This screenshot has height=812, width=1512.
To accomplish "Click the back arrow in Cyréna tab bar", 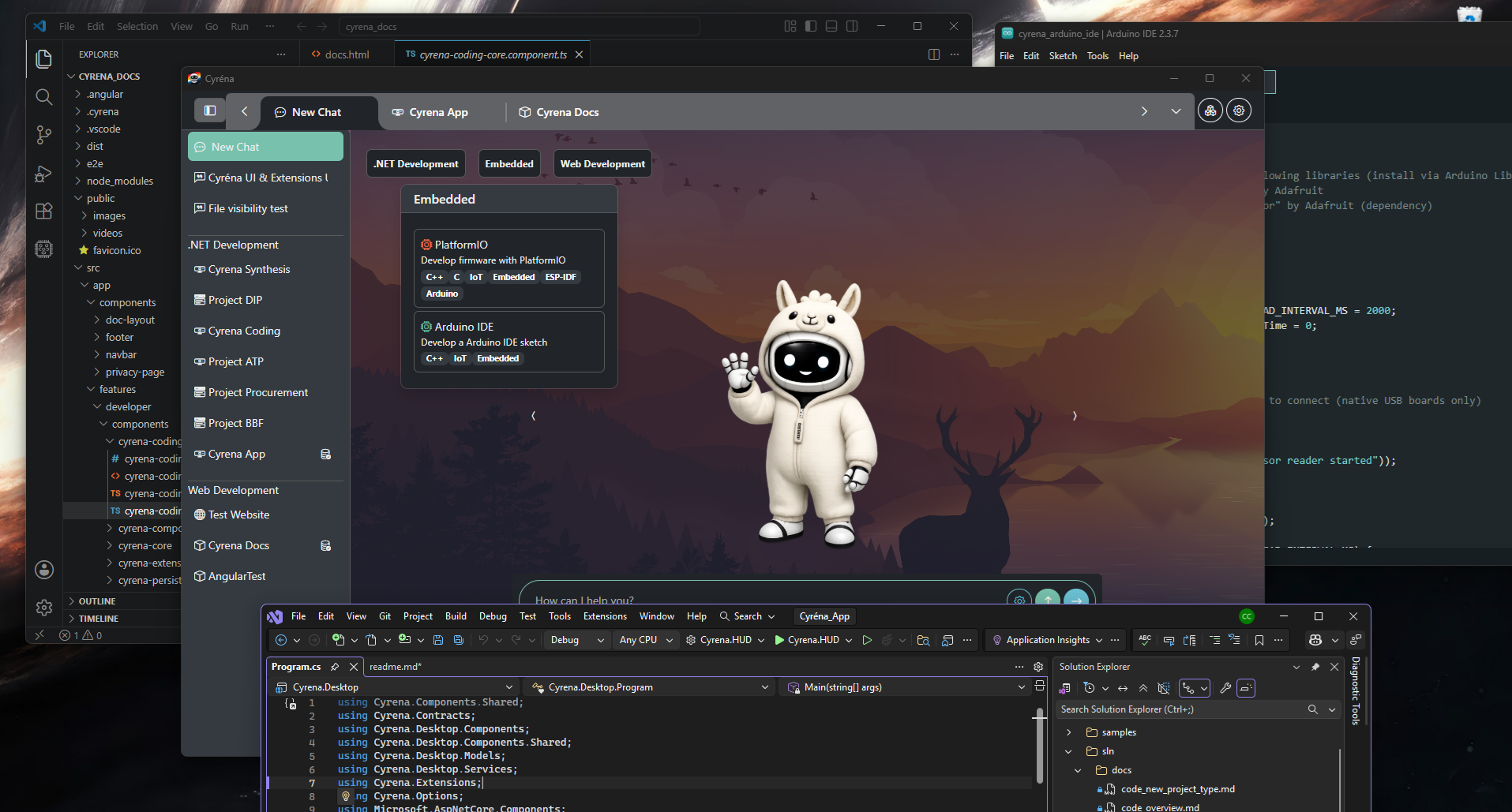I will pos(245,111).
